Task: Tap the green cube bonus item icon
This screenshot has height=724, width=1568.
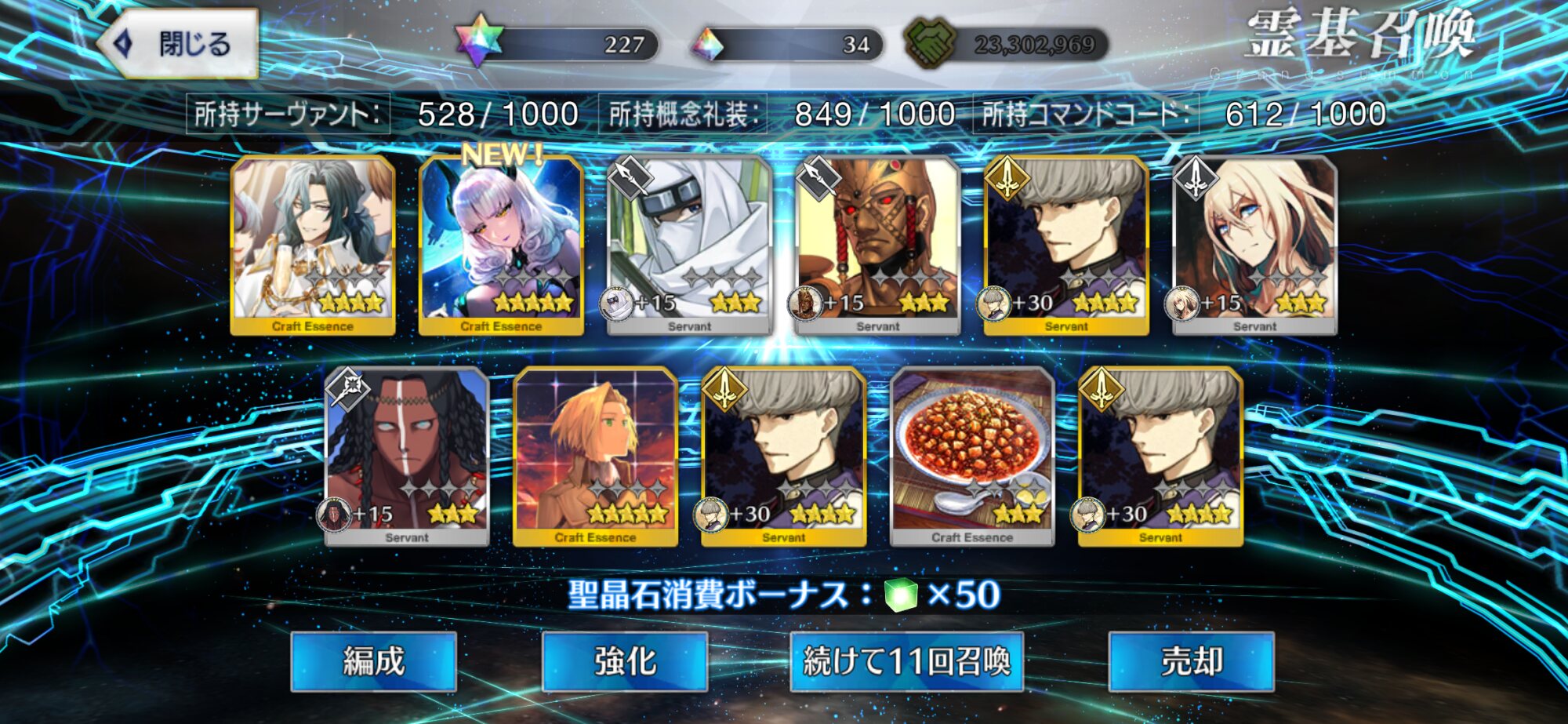Action: click(901, 595)
